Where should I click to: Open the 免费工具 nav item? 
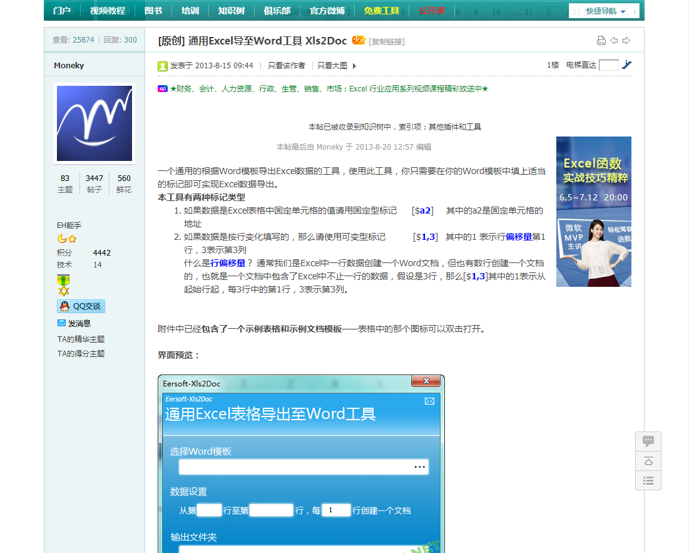(x=381, y=11)
